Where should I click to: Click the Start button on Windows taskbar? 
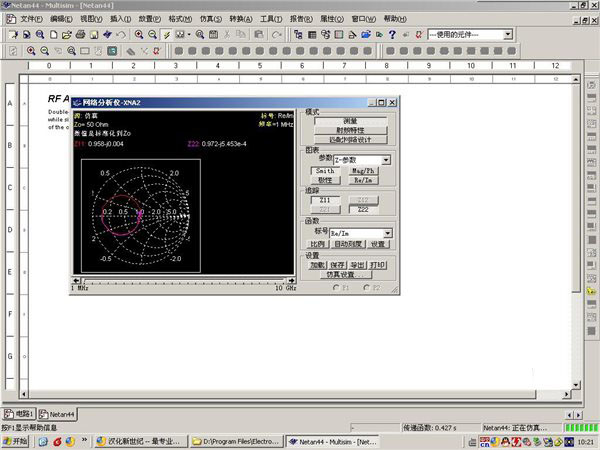click(16, 441)
